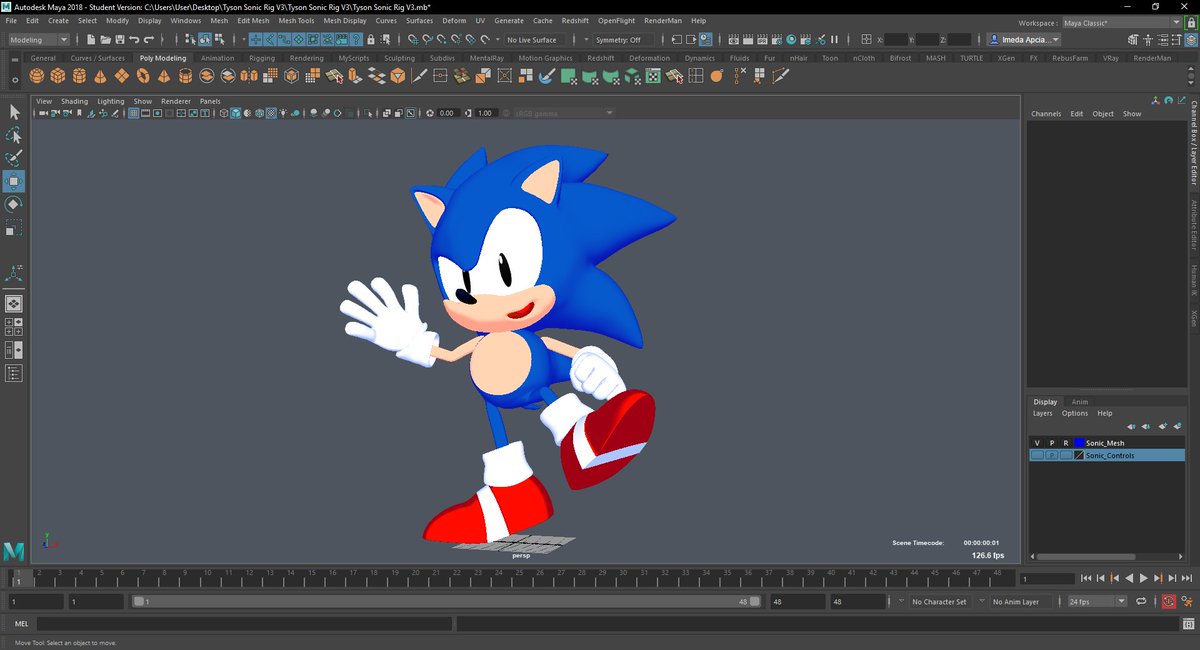1200x650 pixels.
Task: Create a polygon cube from the shelf
Action: (x=58, y=76)
